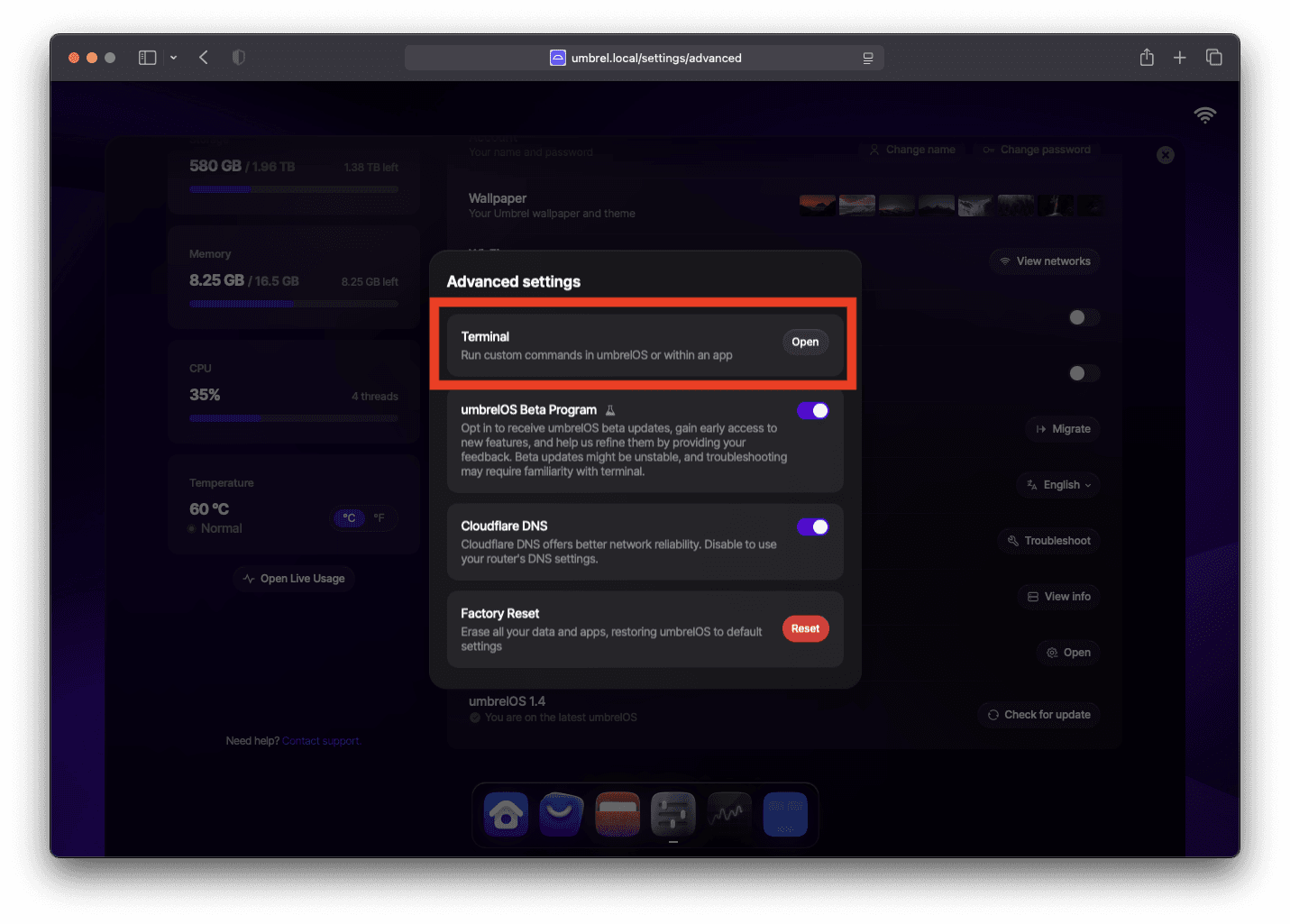Click the CPU usage progress bar
Screen dimensions: 1290x924
click(x=294, y=418)
